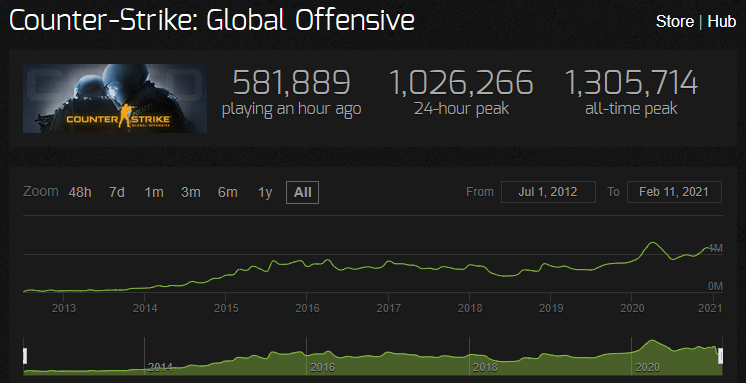Select the All zoom range
This screenshot has width=746, height=383.
[303, 193]
